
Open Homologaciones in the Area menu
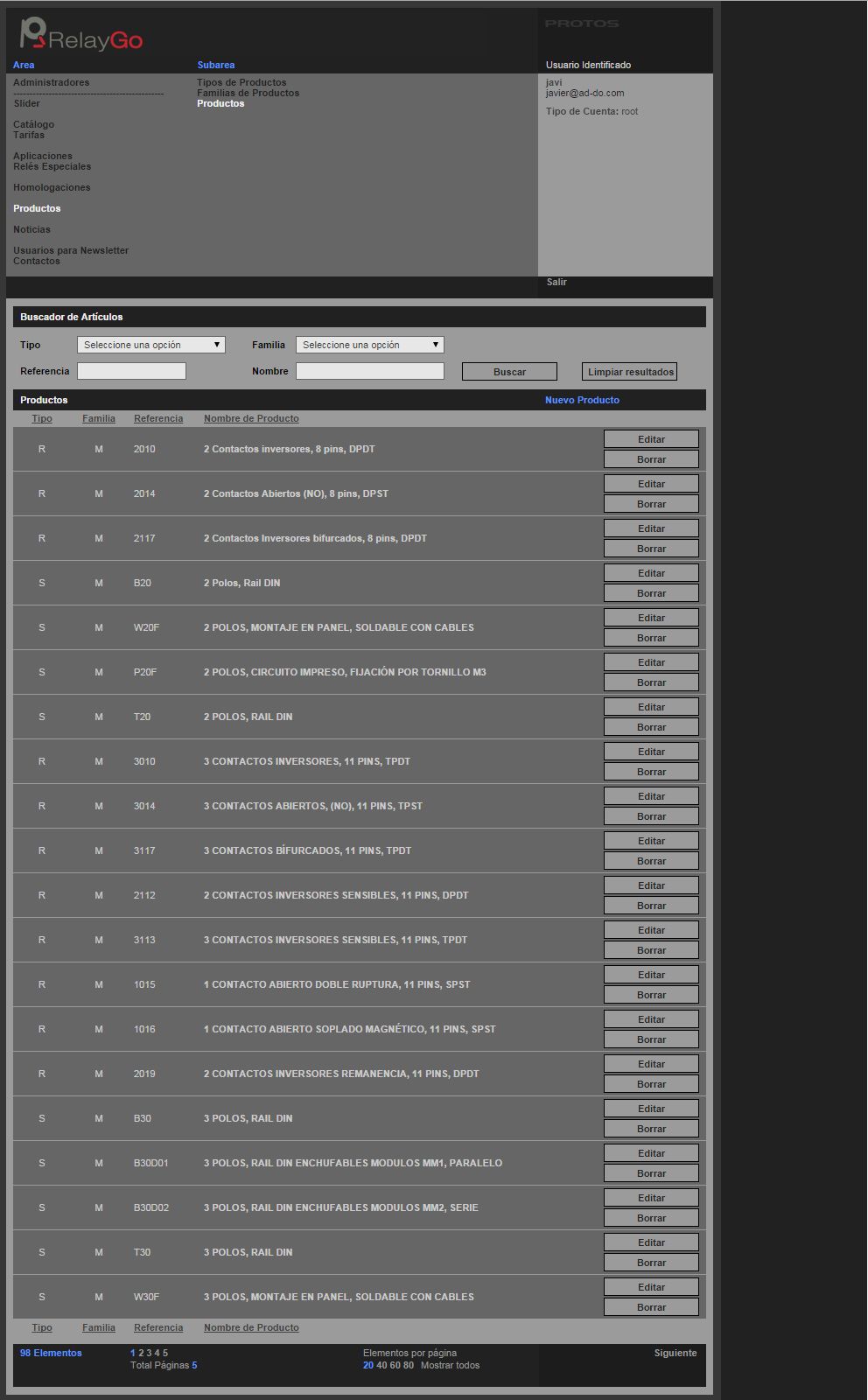(x=52, y=187)
